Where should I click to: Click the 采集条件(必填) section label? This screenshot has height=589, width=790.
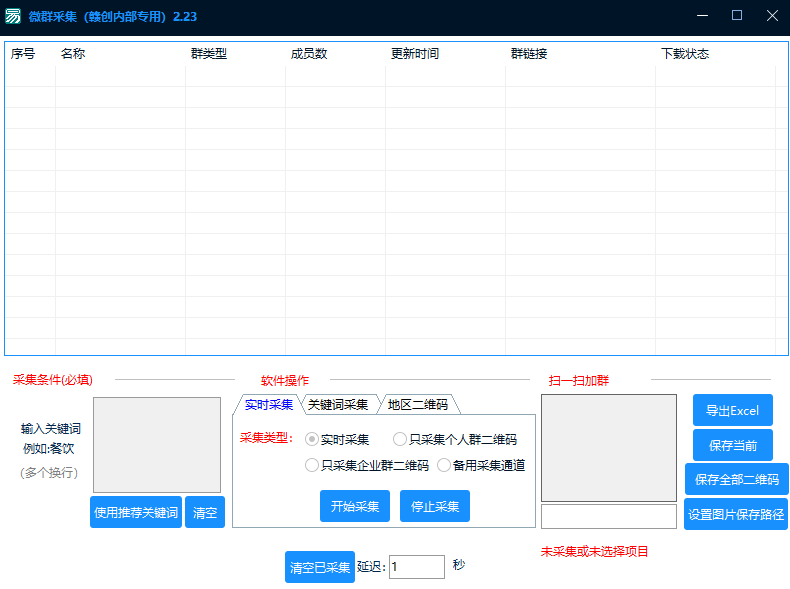coord(53,380)
